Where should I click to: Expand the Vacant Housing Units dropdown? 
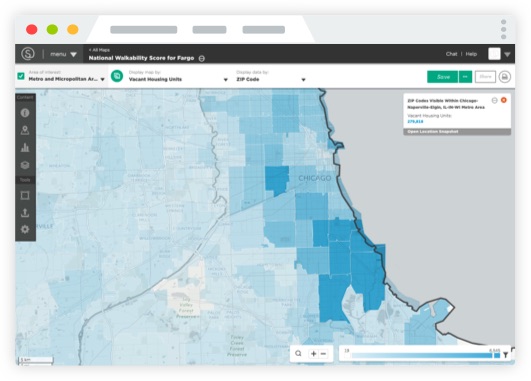click(x=226, y=80)
